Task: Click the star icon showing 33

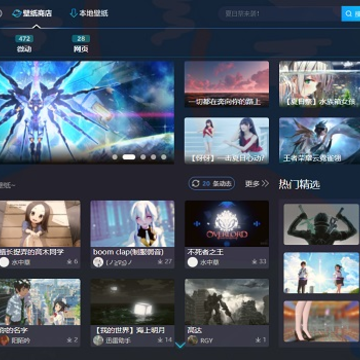Action: click(255, 262)
